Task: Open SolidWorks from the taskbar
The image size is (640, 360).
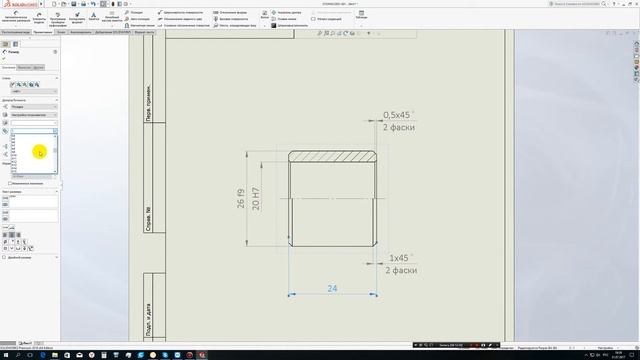Action: tap(202, 355)
